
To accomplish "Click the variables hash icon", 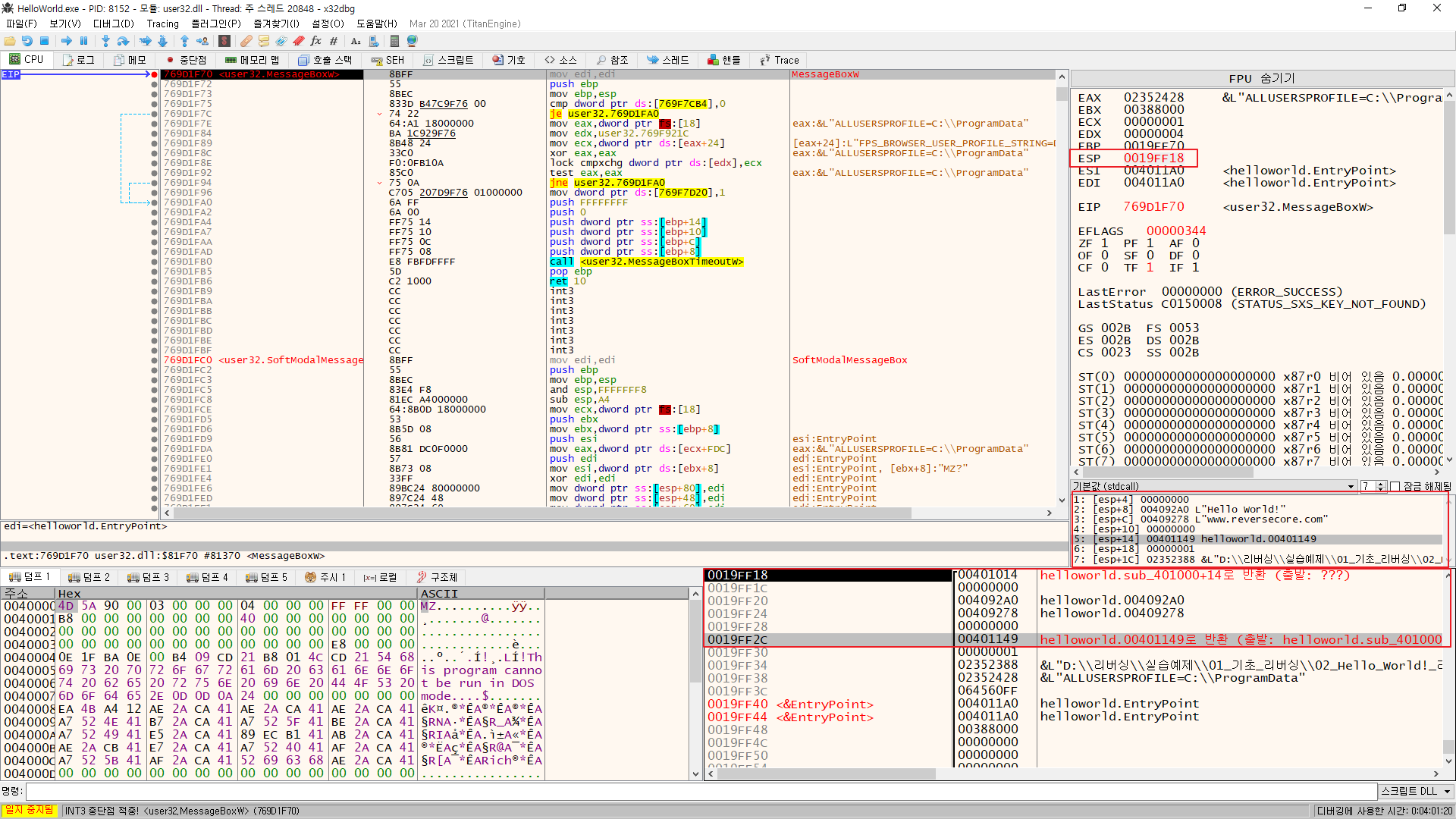I will coord(334,41).
